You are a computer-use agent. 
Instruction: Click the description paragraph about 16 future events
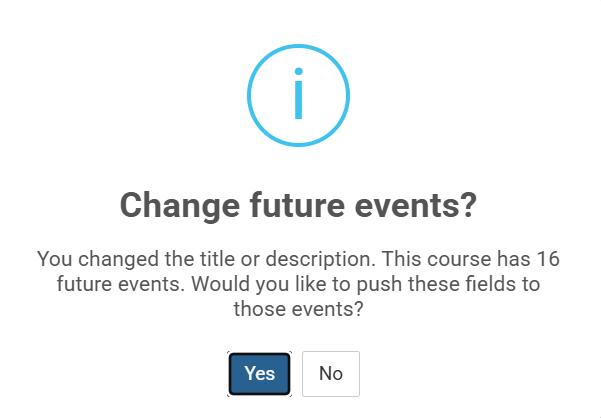pos(298,284)
